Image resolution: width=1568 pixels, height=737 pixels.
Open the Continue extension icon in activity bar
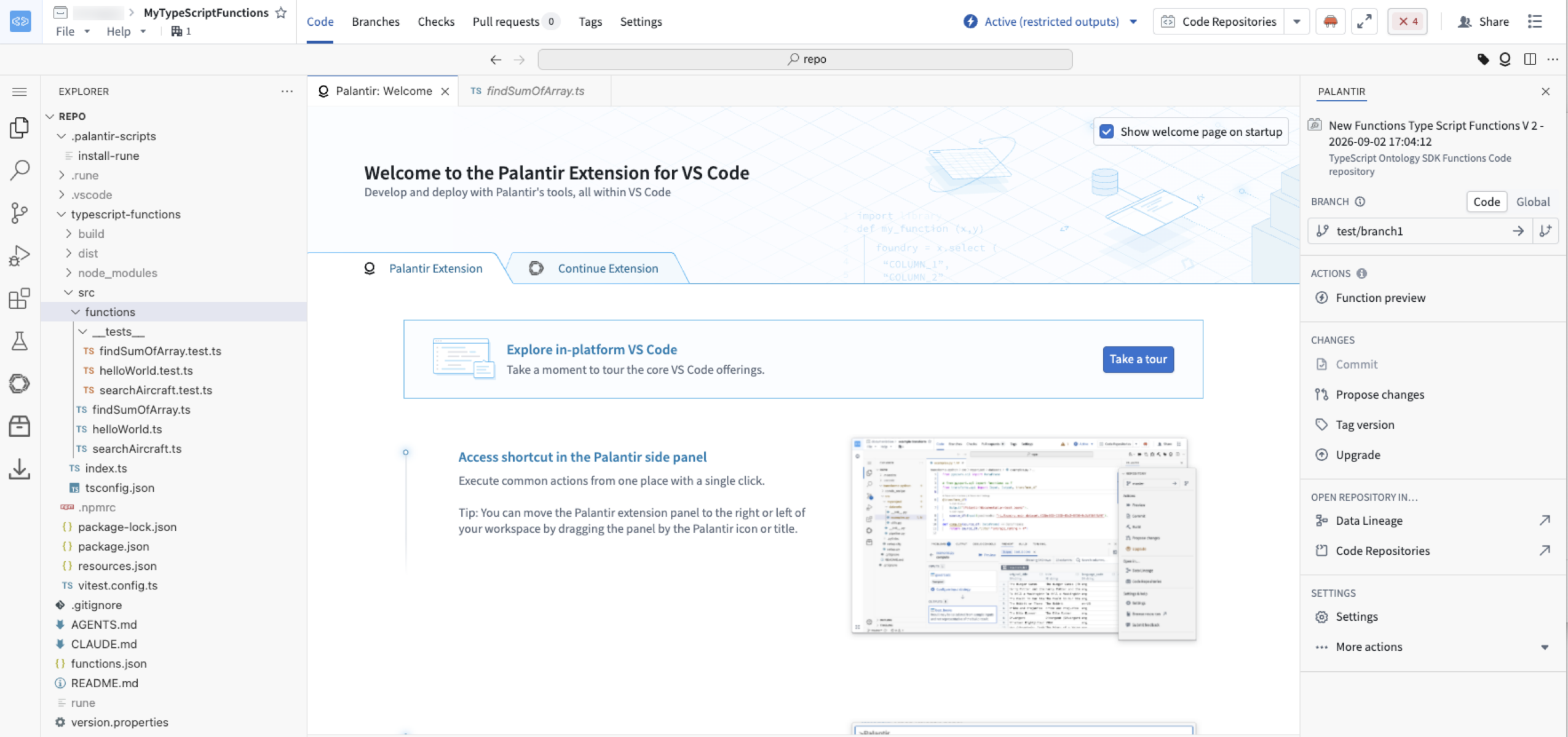[x=20, y=384]
